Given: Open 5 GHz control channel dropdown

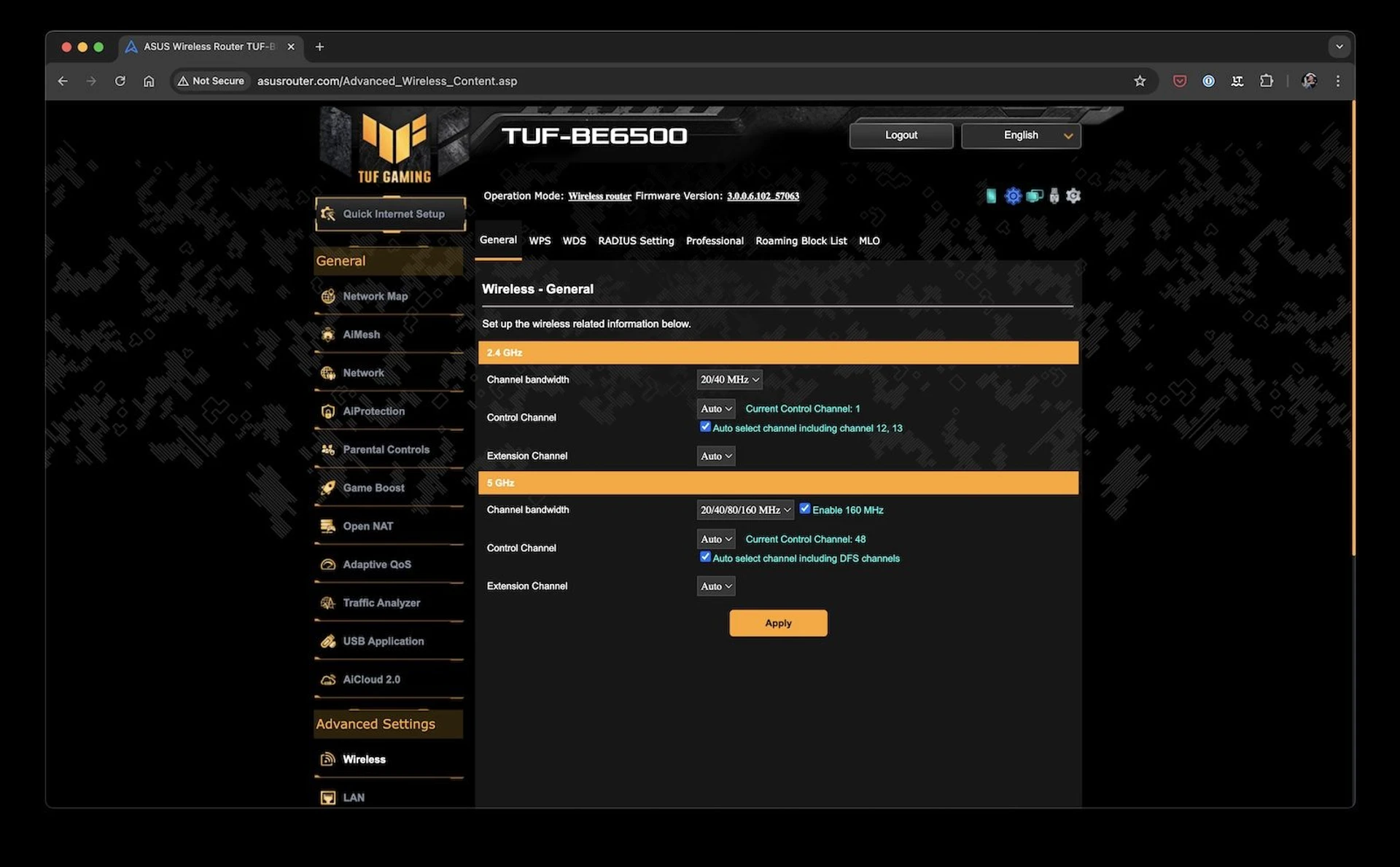Looking at the screenshot, I should click(716, 539).
